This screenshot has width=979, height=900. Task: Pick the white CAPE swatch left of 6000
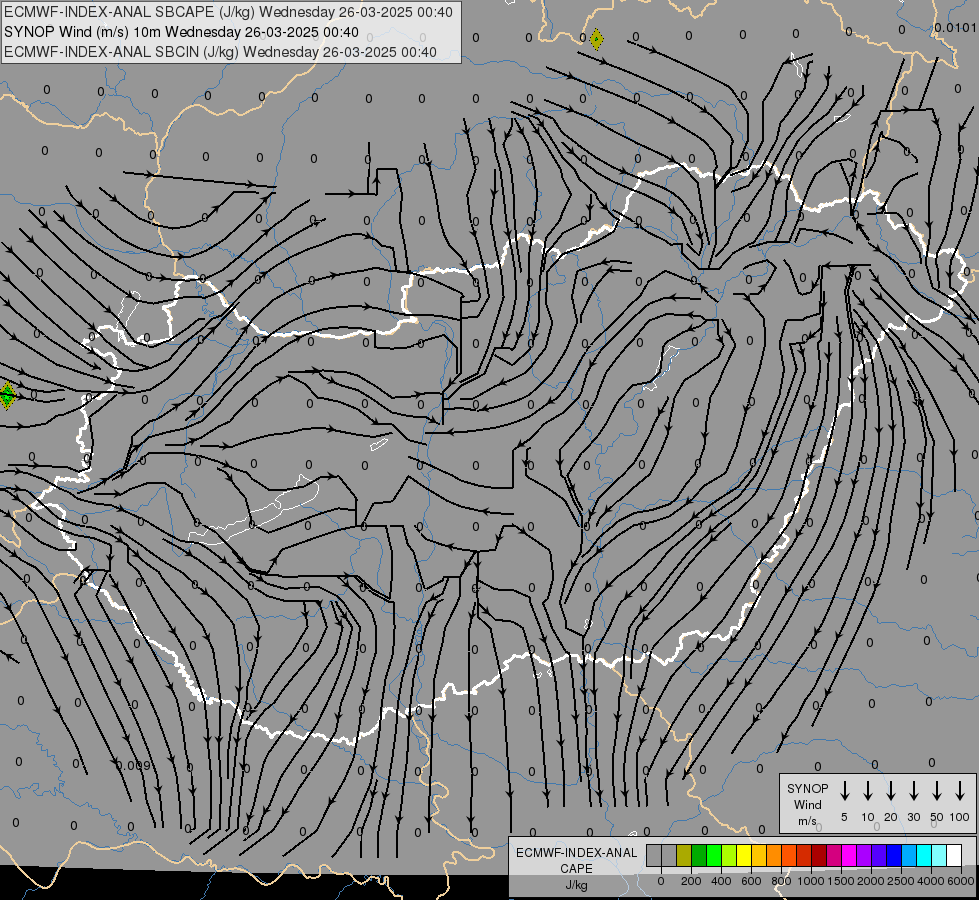tap(955, 855)
